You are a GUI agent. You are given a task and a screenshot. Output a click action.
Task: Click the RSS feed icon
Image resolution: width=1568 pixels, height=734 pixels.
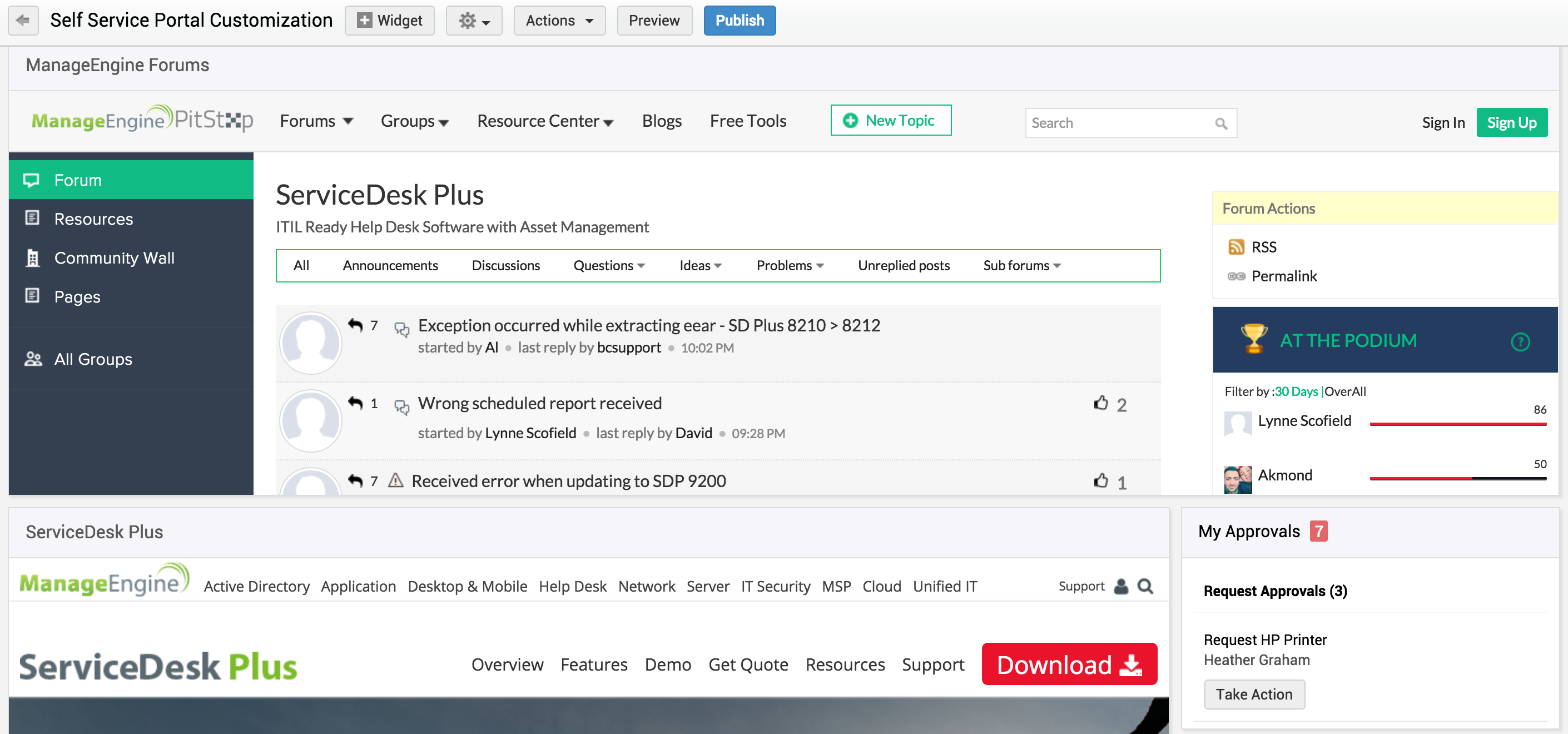click(x=1236, y=247)
